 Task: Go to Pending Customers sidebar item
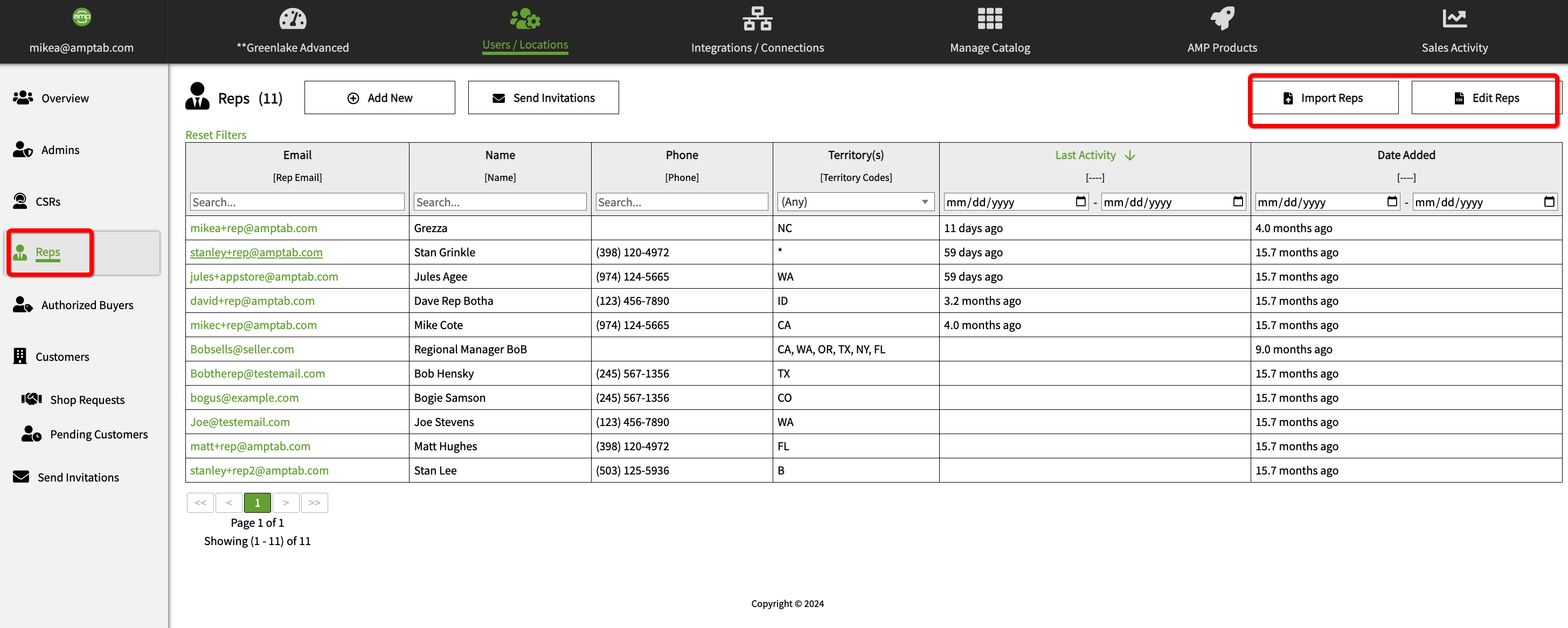99,434
